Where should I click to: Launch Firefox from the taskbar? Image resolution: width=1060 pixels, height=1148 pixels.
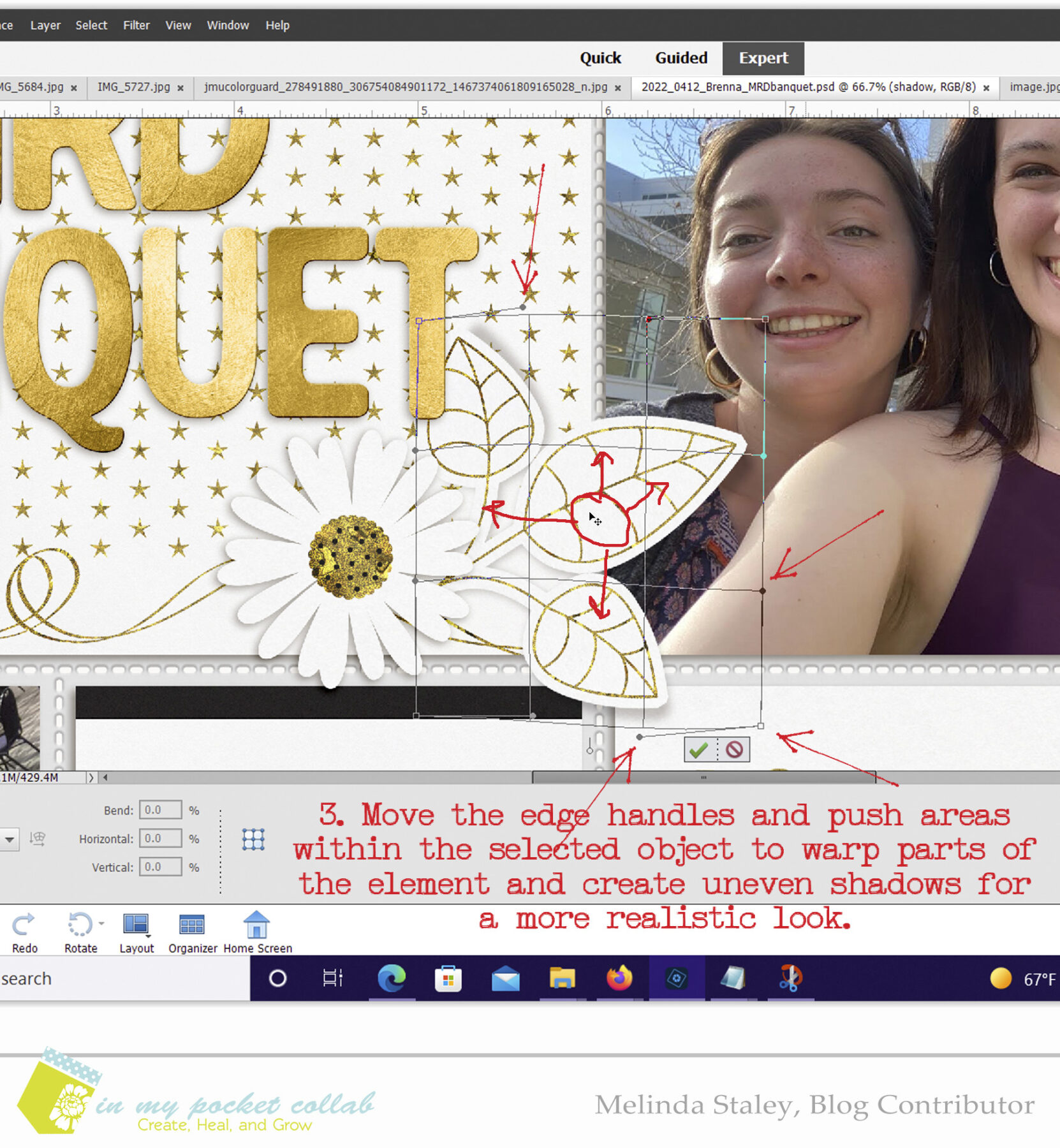pos(618,978)
